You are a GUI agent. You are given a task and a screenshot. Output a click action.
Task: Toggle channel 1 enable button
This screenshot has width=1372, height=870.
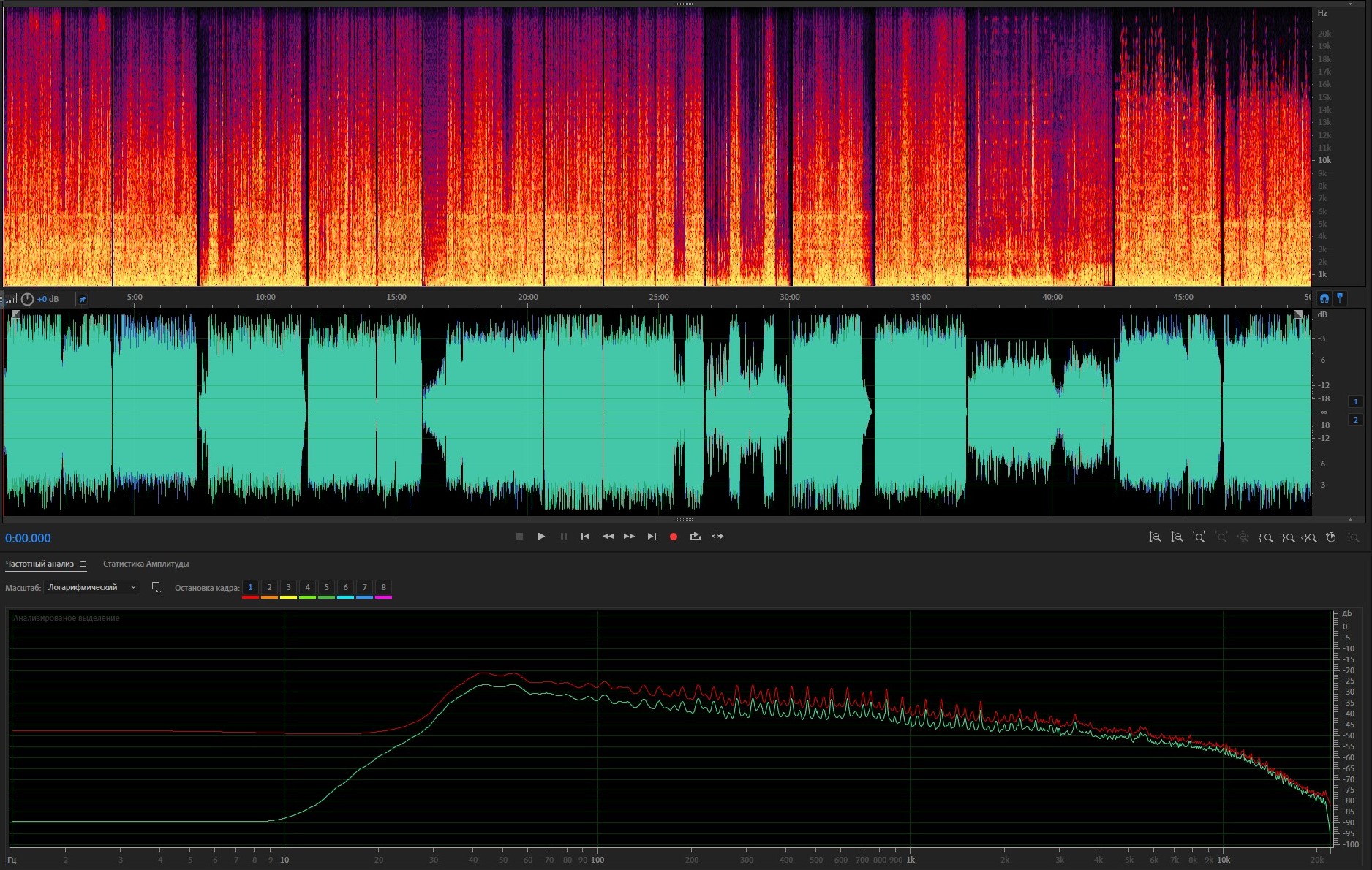click(1355, 401)
